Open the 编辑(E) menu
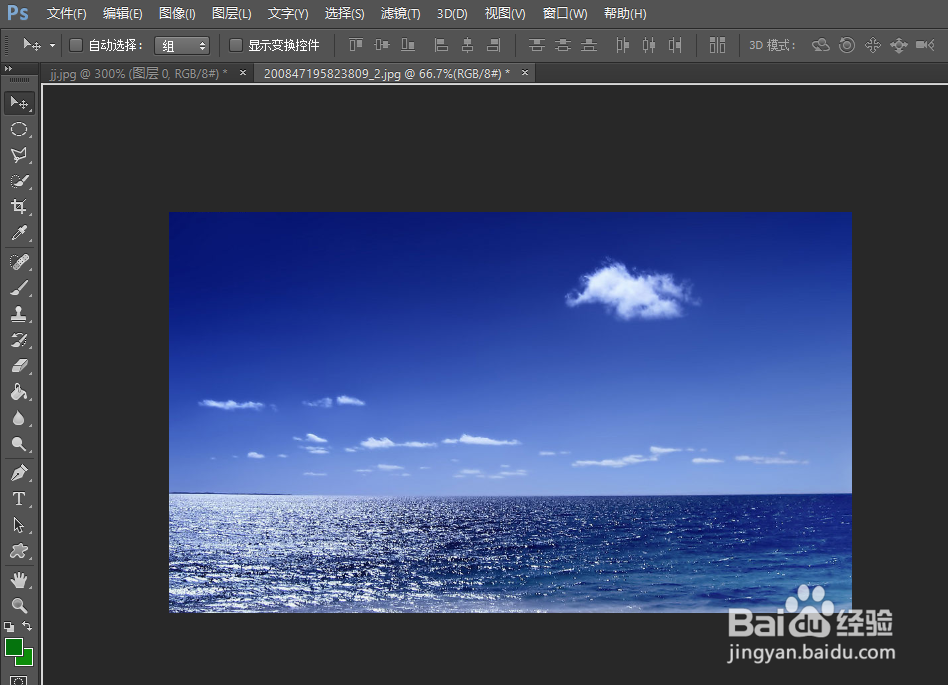The height and width of the screenshot is (685, 948). (123, 13)
